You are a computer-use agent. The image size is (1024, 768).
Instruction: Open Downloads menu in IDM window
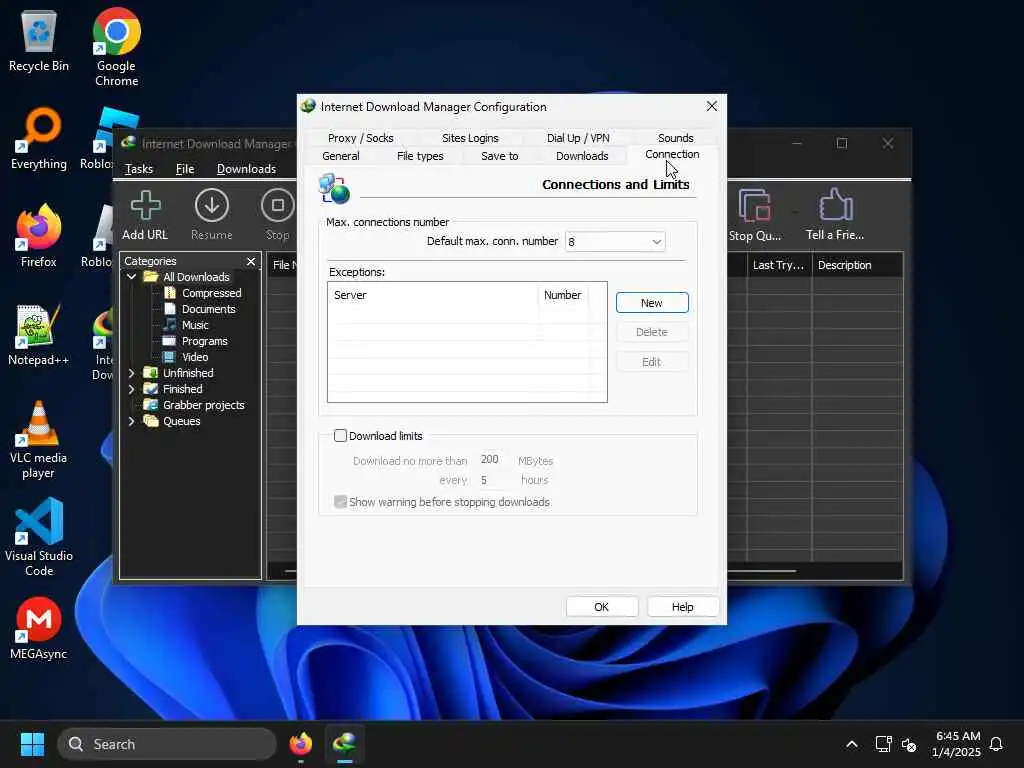pos(246,169)
